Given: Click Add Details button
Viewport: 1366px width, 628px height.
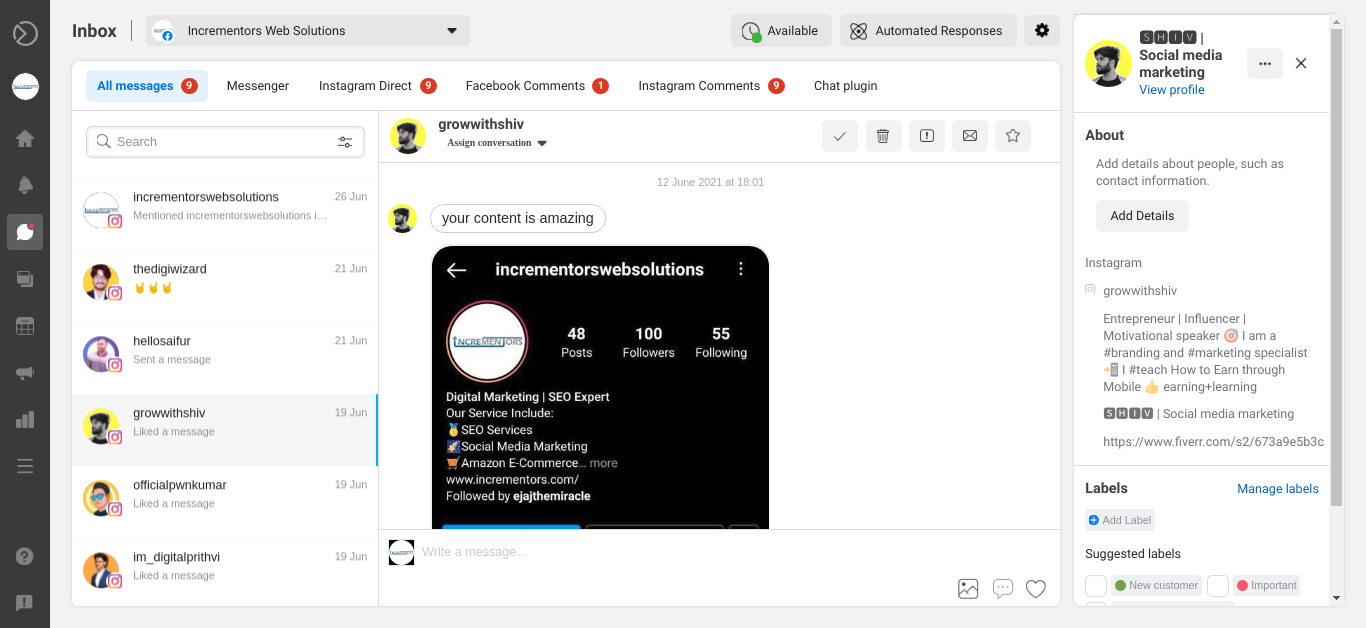Looking at the screenshot, I should coord(1142,216).
